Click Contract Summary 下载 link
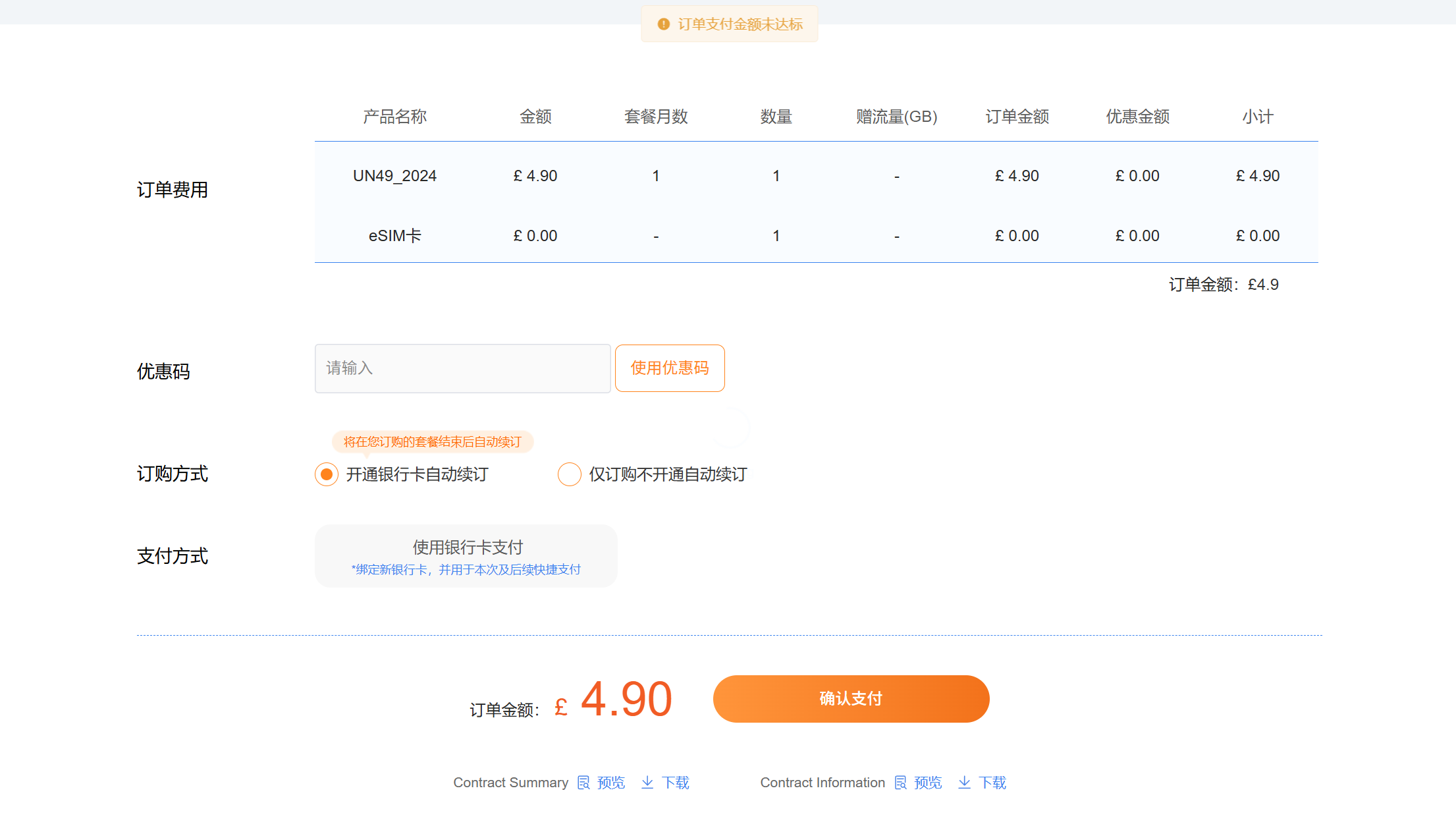 (x=675, y=783)
